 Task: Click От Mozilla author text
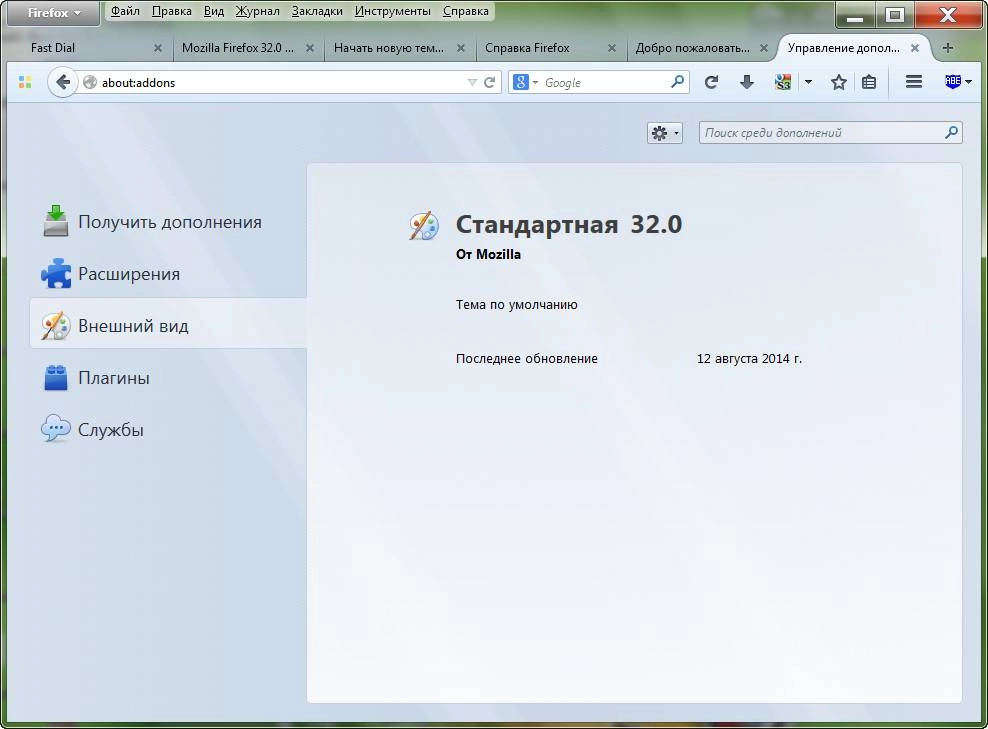488,255
